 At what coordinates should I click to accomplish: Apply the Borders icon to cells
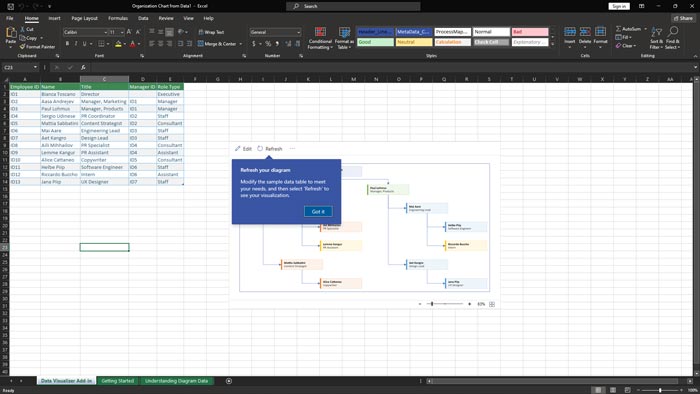coord(101,44)
